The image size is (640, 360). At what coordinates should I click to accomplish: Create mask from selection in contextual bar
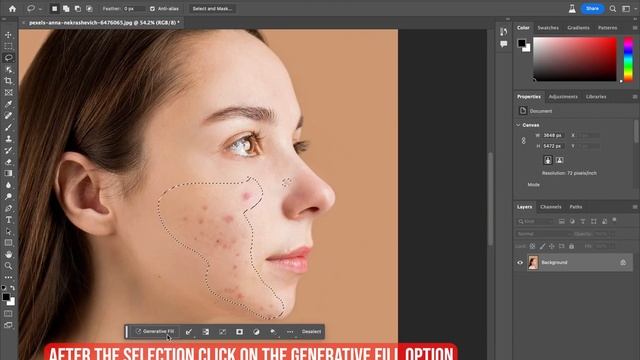[x=240, y=332]
